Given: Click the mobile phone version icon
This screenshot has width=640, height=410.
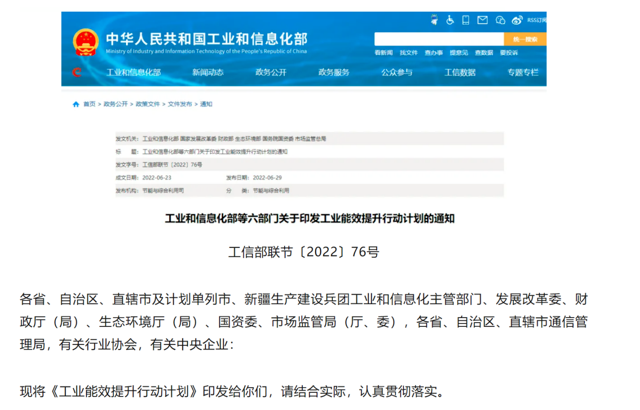Looking at the screenshot, I should point(465,20).
